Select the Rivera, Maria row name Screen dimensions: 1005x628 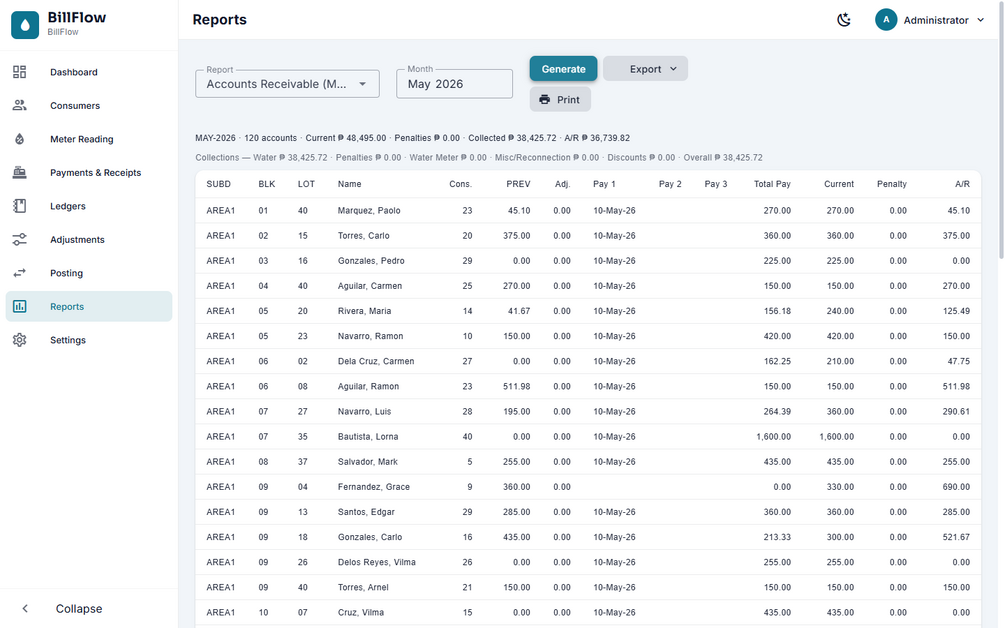(365, 311)
